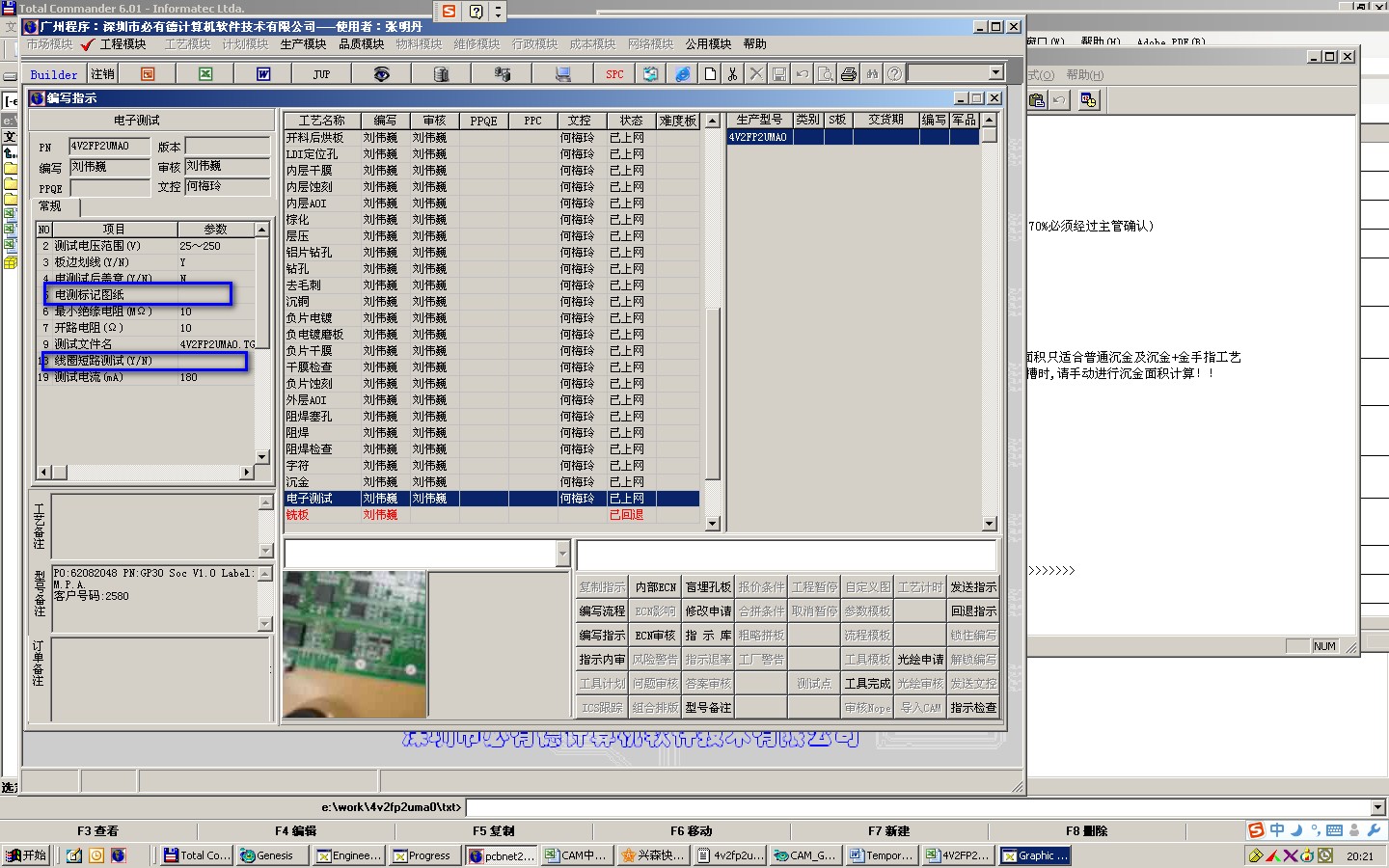Viewport: 1389px width, 868px height.
Task: Click the F8 删除 button in Total Commander
Action: coord(1086,830)
